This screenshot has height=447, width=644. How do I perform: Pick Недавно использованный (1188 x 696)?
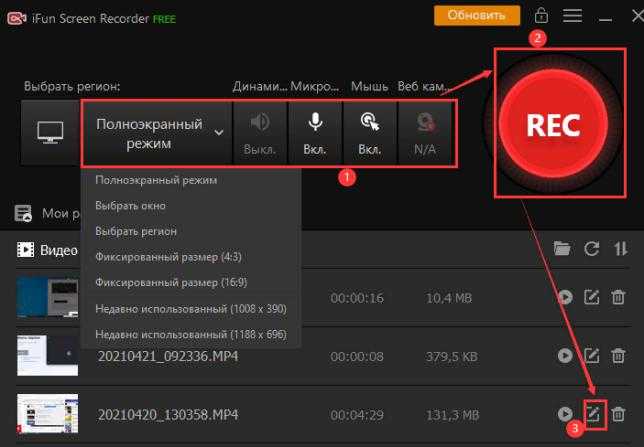(191, 334)
